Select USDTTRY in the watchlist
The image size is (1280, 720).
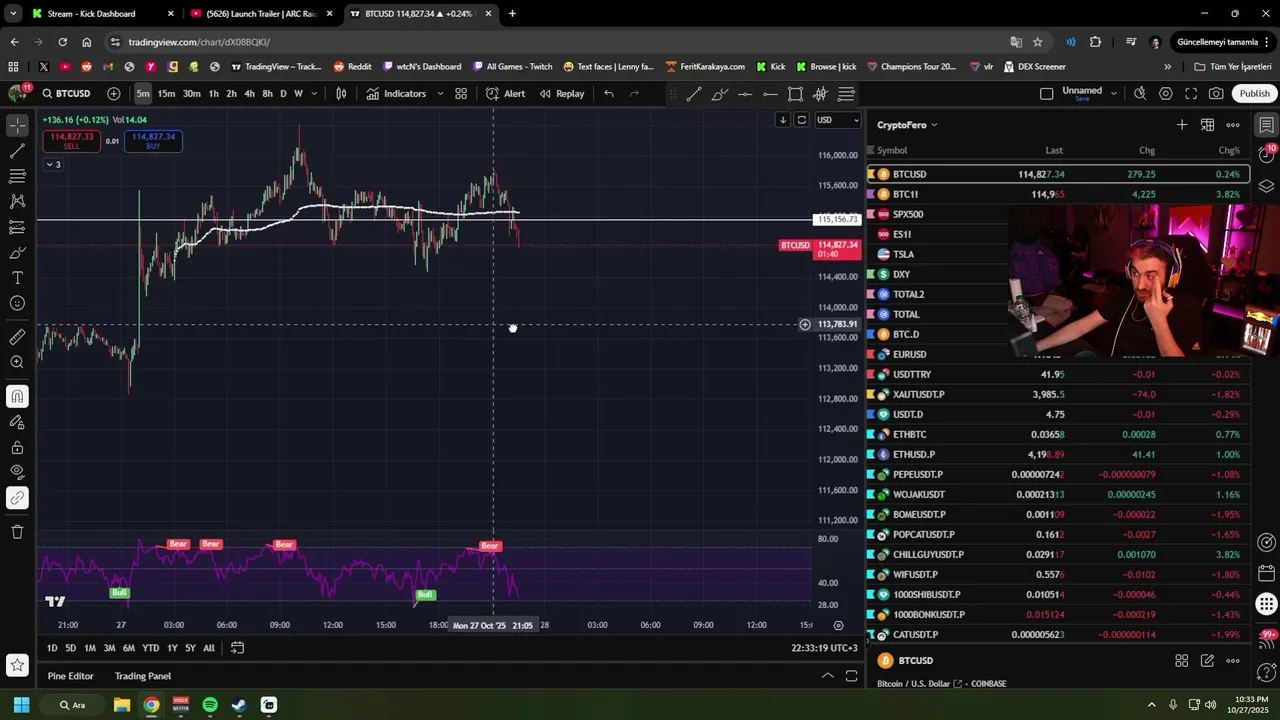pos(1058,374)
